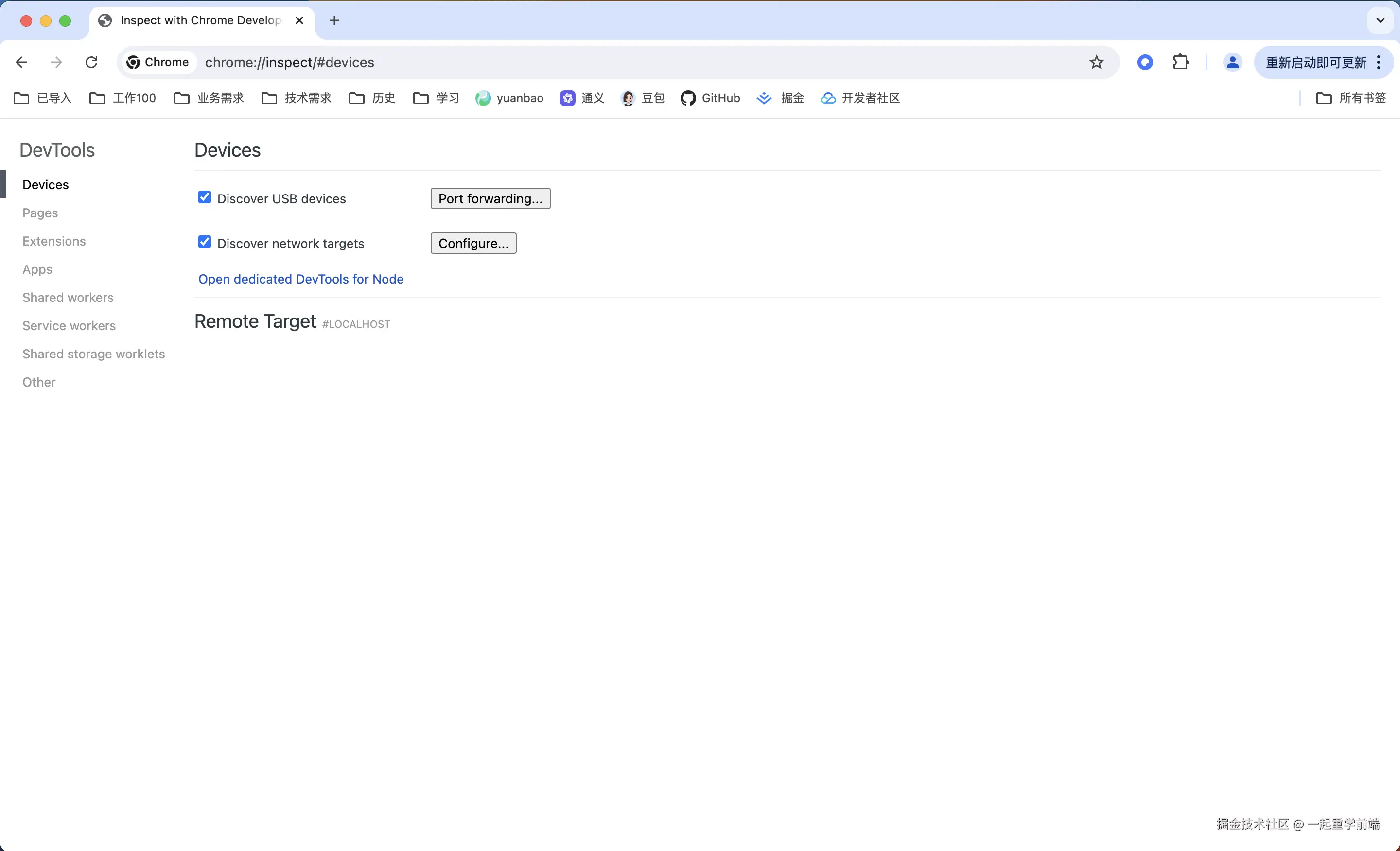
Task: Click the reload page icon
Action: 91,62
